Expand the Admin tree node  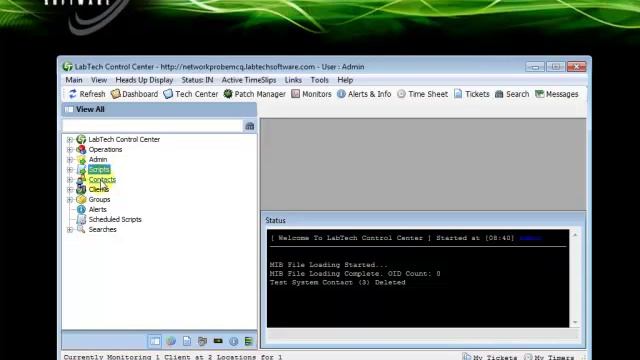[x=70, y=160]
